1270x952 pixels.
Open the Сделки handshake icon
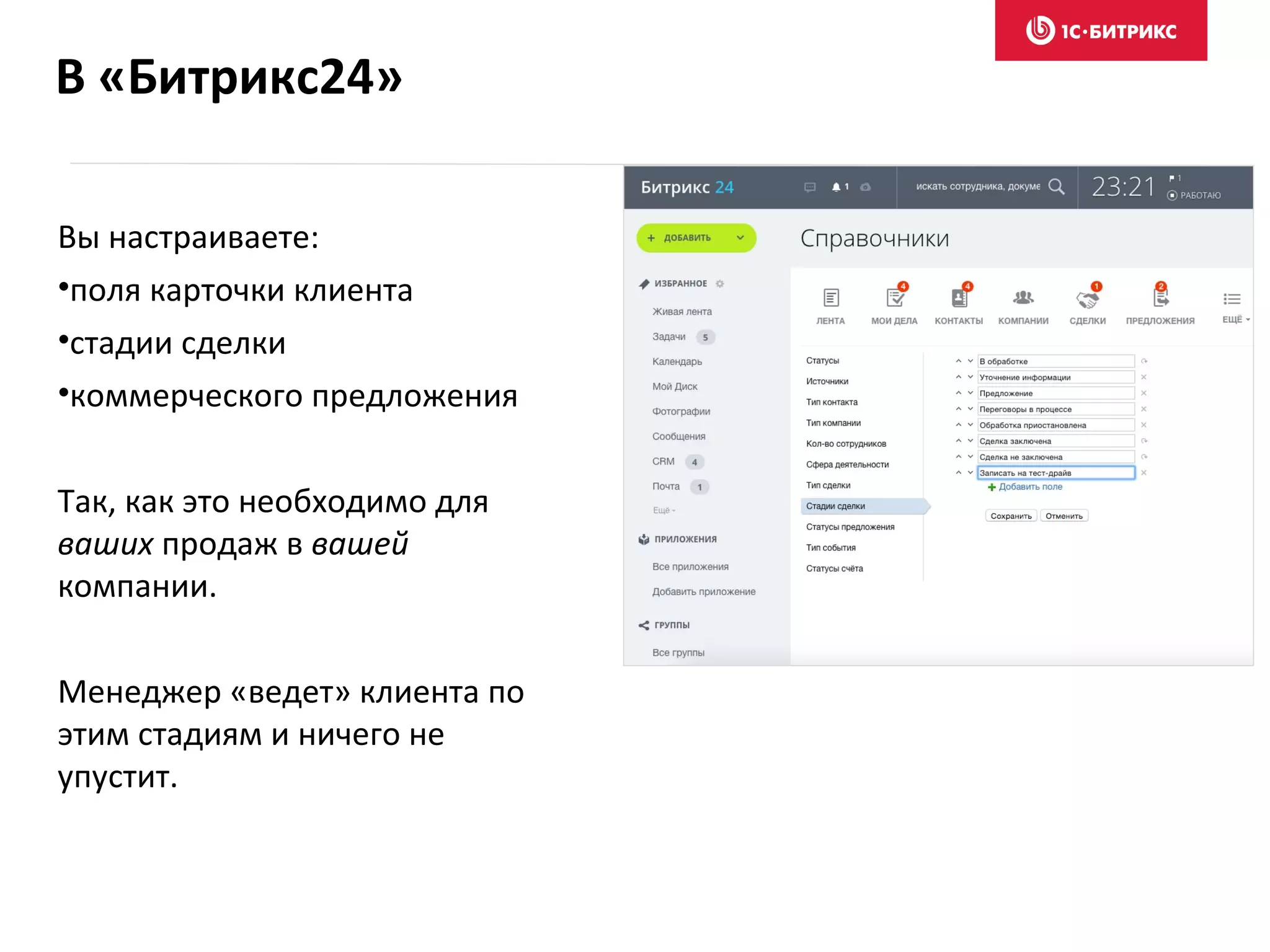1088,299
